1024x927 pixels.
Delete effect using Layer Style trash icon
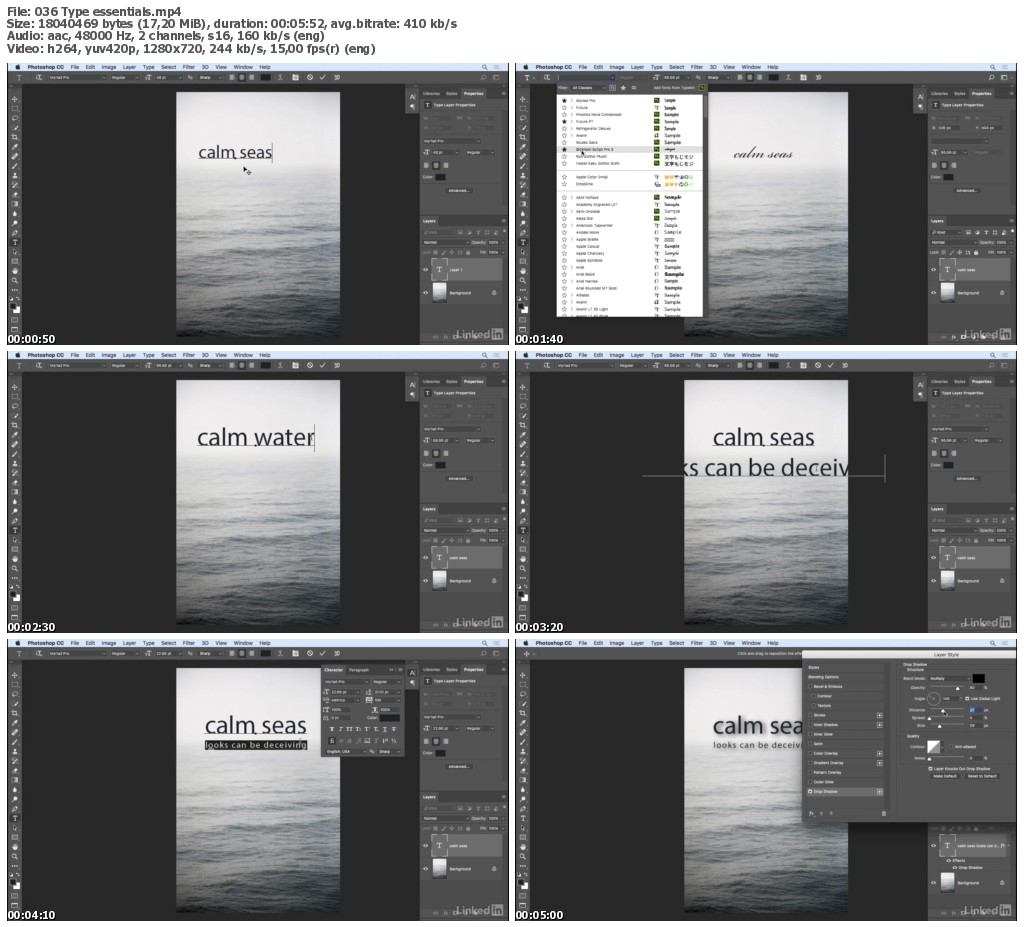884,814
